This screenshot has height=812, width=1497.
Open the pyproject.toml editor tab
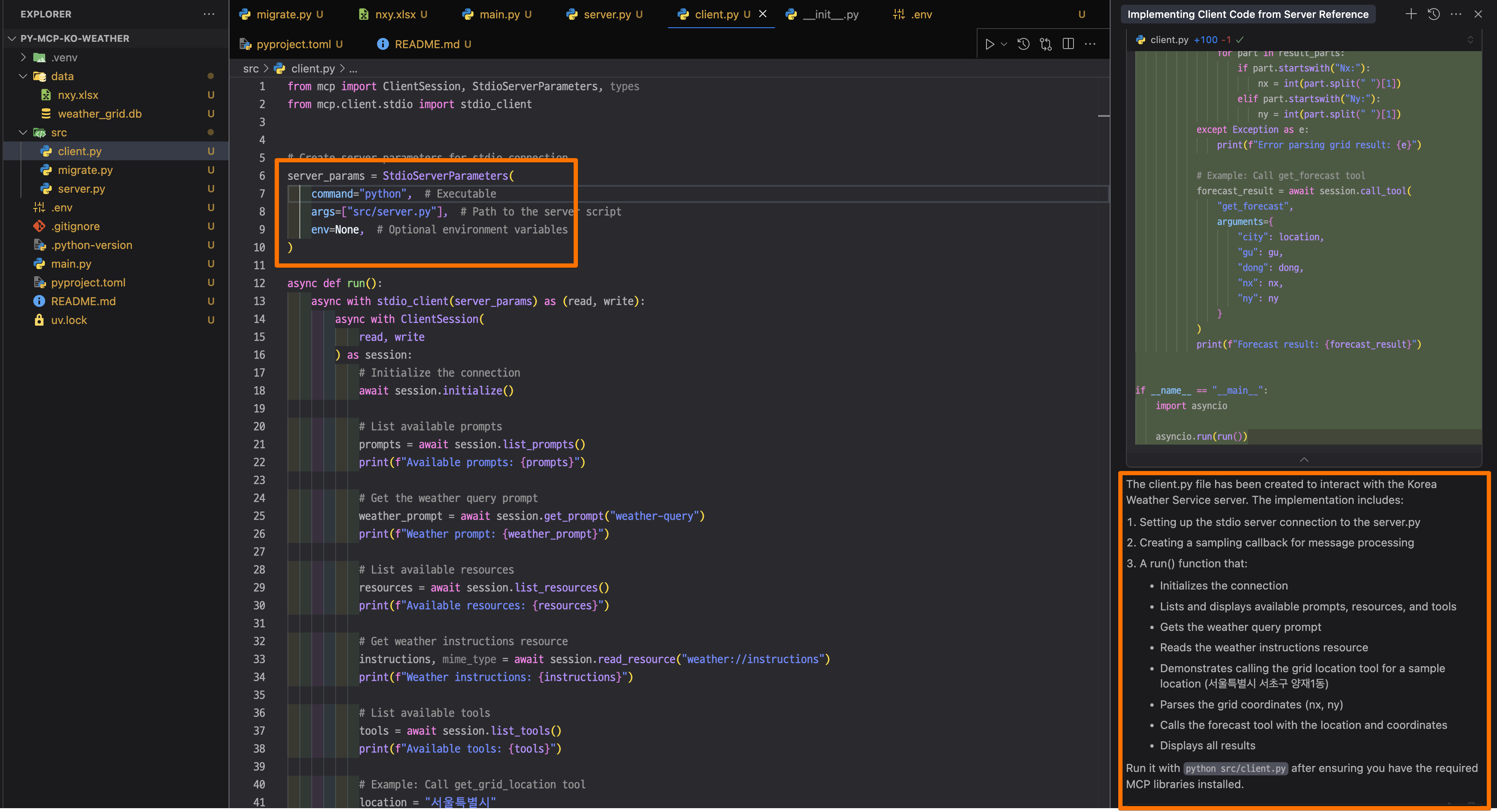coord(293,44)
